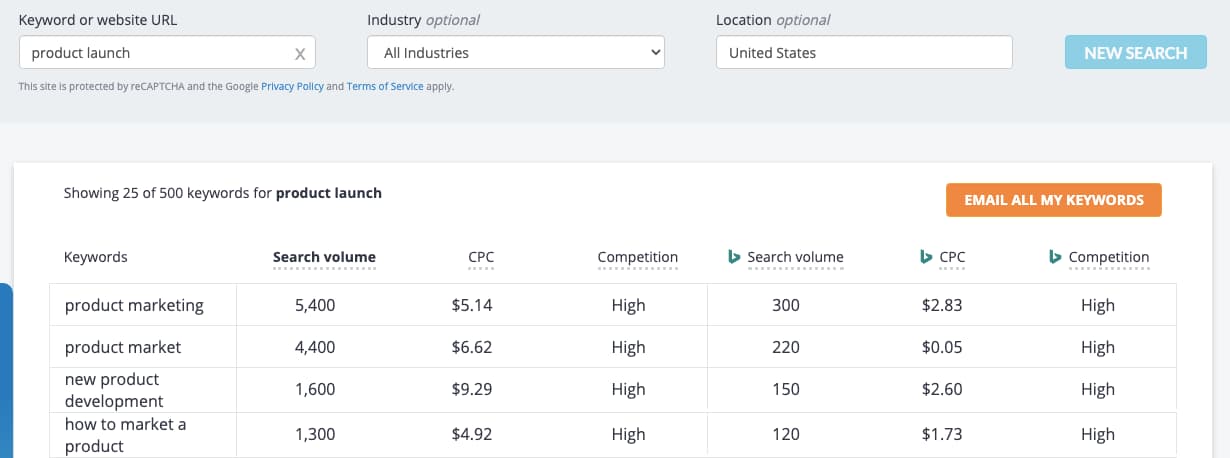Click the Bing icon beside Competition header
Image resolution: width=1230 pixels, height=458 pixels.
click(x=1055, y=257)
